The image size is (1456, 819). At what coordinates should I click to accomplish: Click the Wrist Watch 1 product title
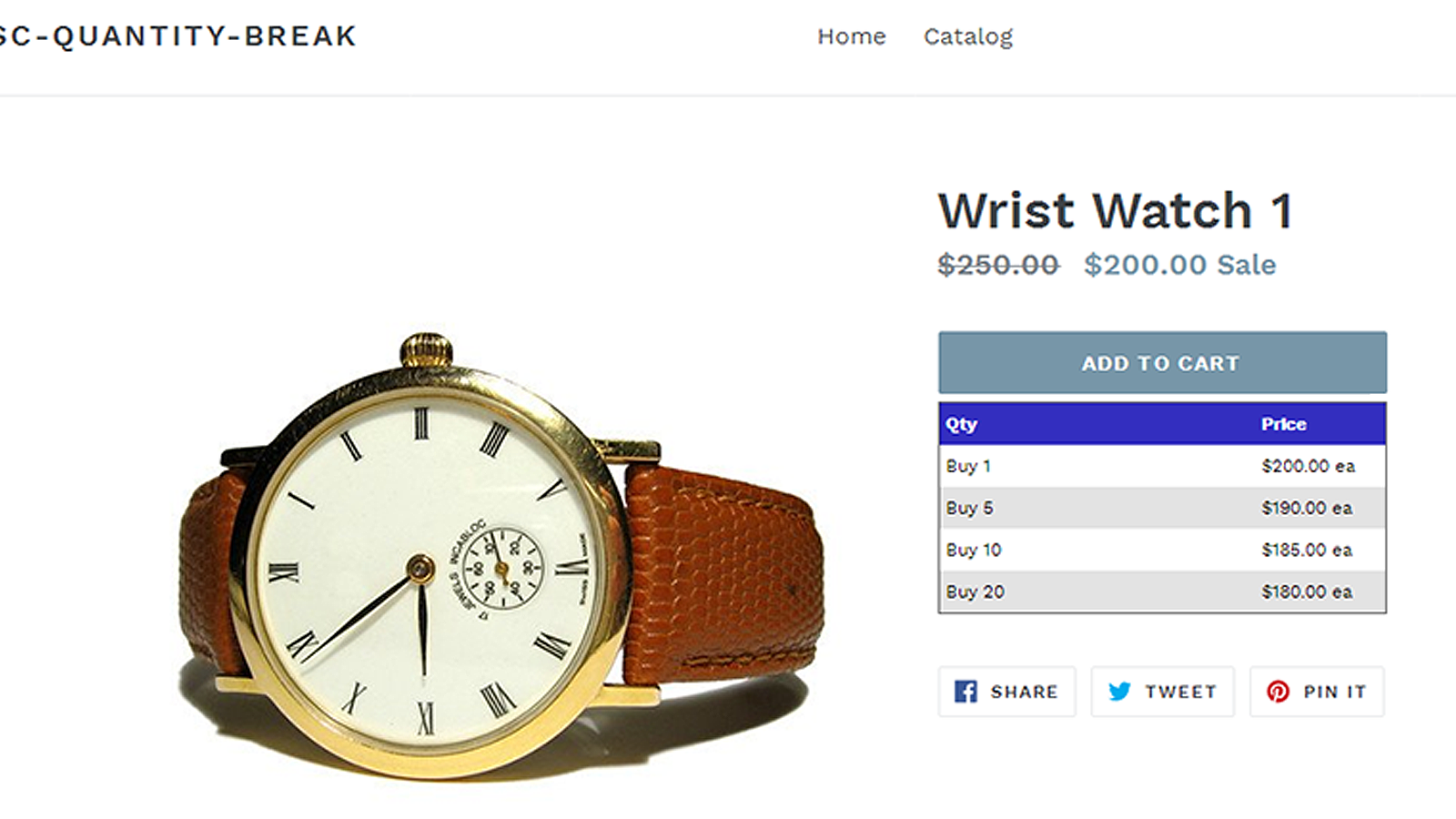[1117, 211]
